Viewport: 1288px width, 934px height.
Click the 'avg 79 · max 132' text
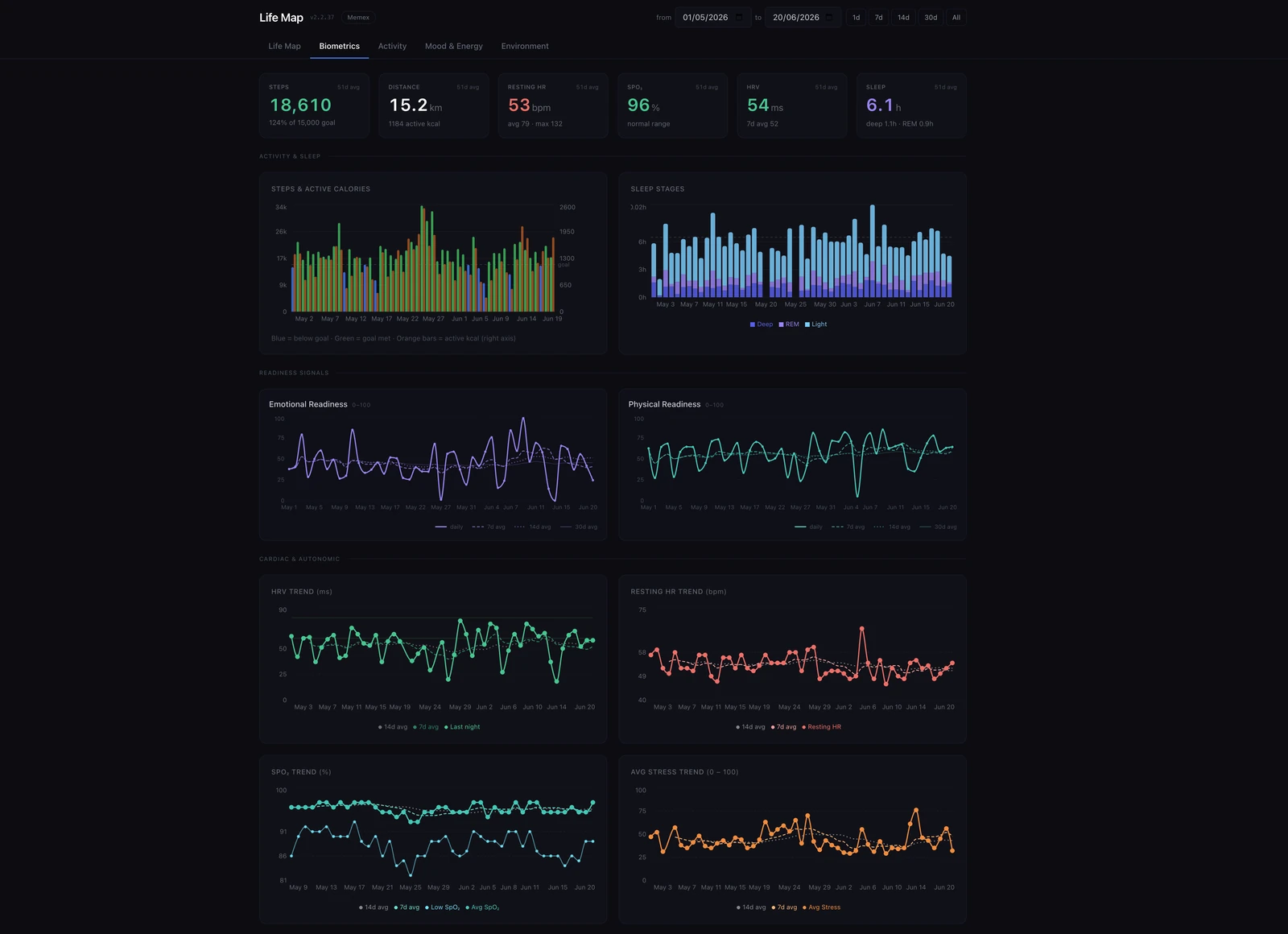535,124
